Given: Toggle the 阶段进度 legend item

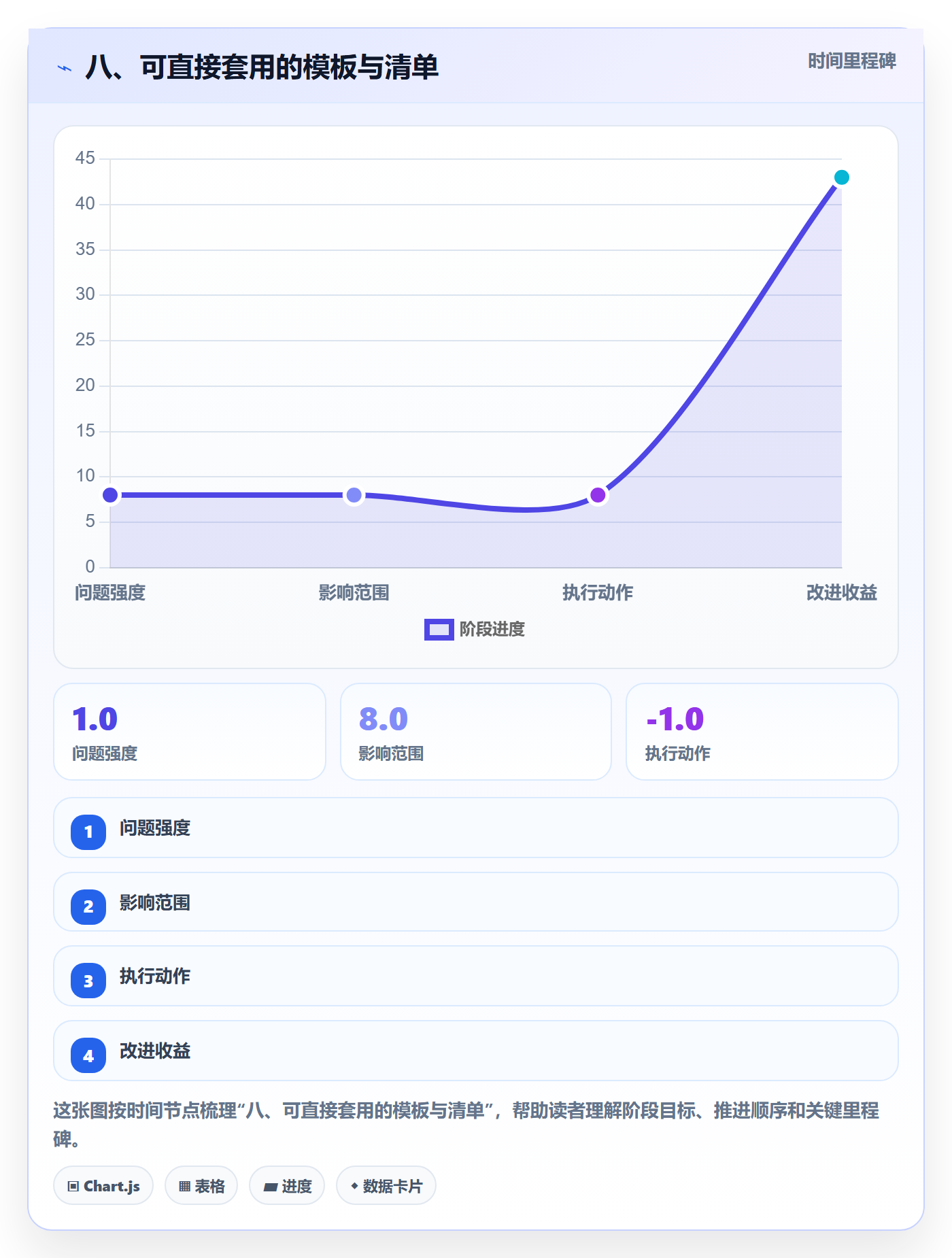Looking at the screenshot, I should (475, 629).
